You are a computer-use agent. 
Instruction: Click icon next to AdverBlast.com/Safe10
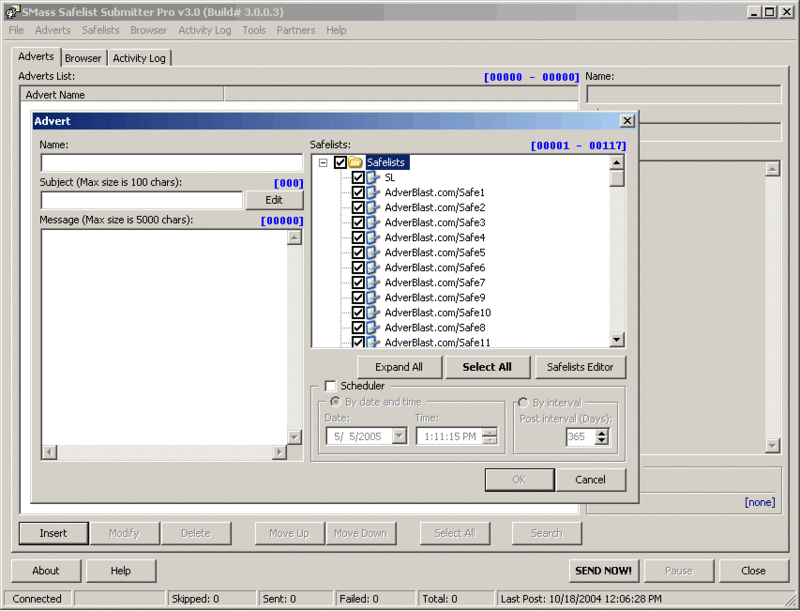[373, 313]
